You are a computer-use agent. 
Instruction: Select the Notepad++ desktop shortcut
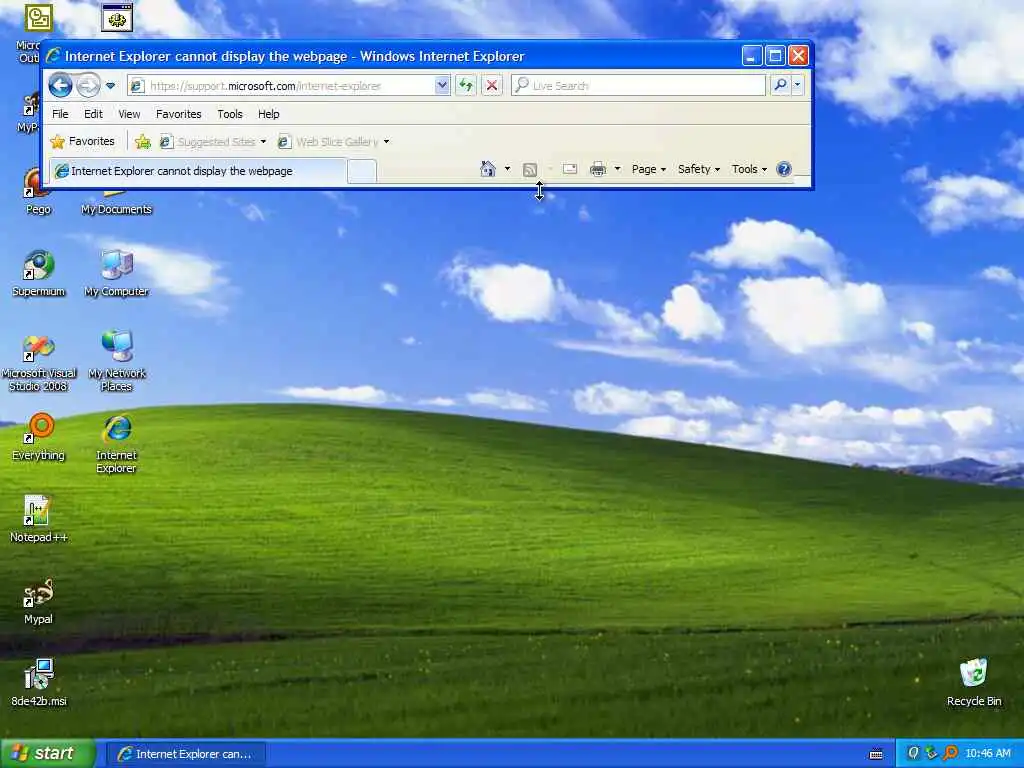coord(39,519)
